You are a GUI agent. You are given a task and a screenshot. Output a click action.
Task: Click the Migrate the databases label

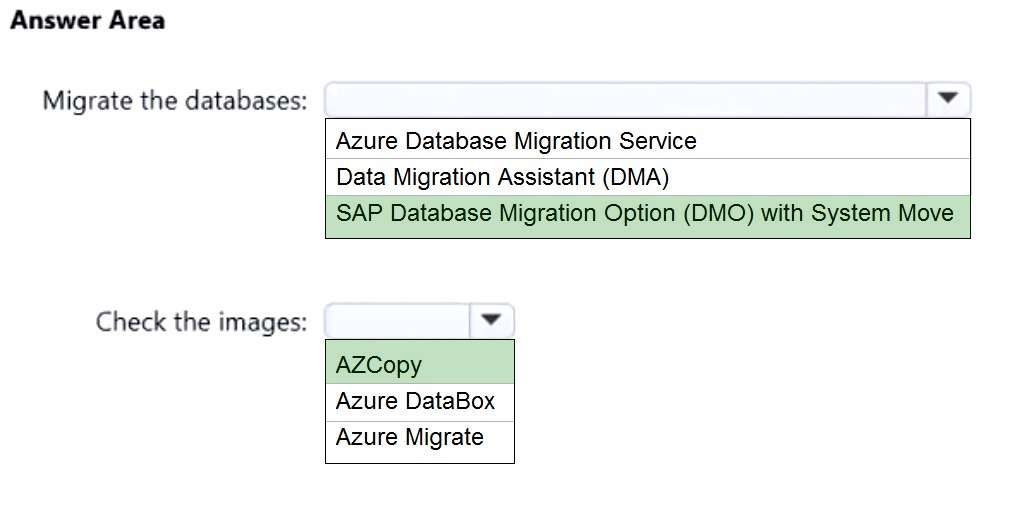175,101
